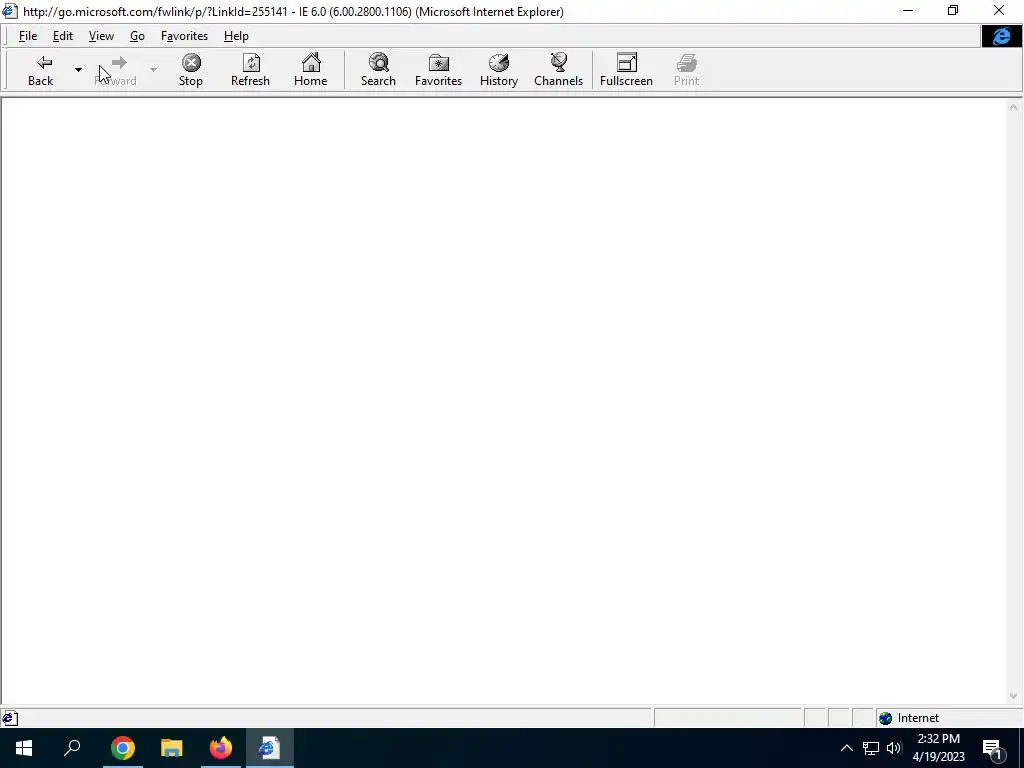The image size is (1024, 768).
Task: Open network status tray icon
Action: pyautogui.click(x=871, y=748)
